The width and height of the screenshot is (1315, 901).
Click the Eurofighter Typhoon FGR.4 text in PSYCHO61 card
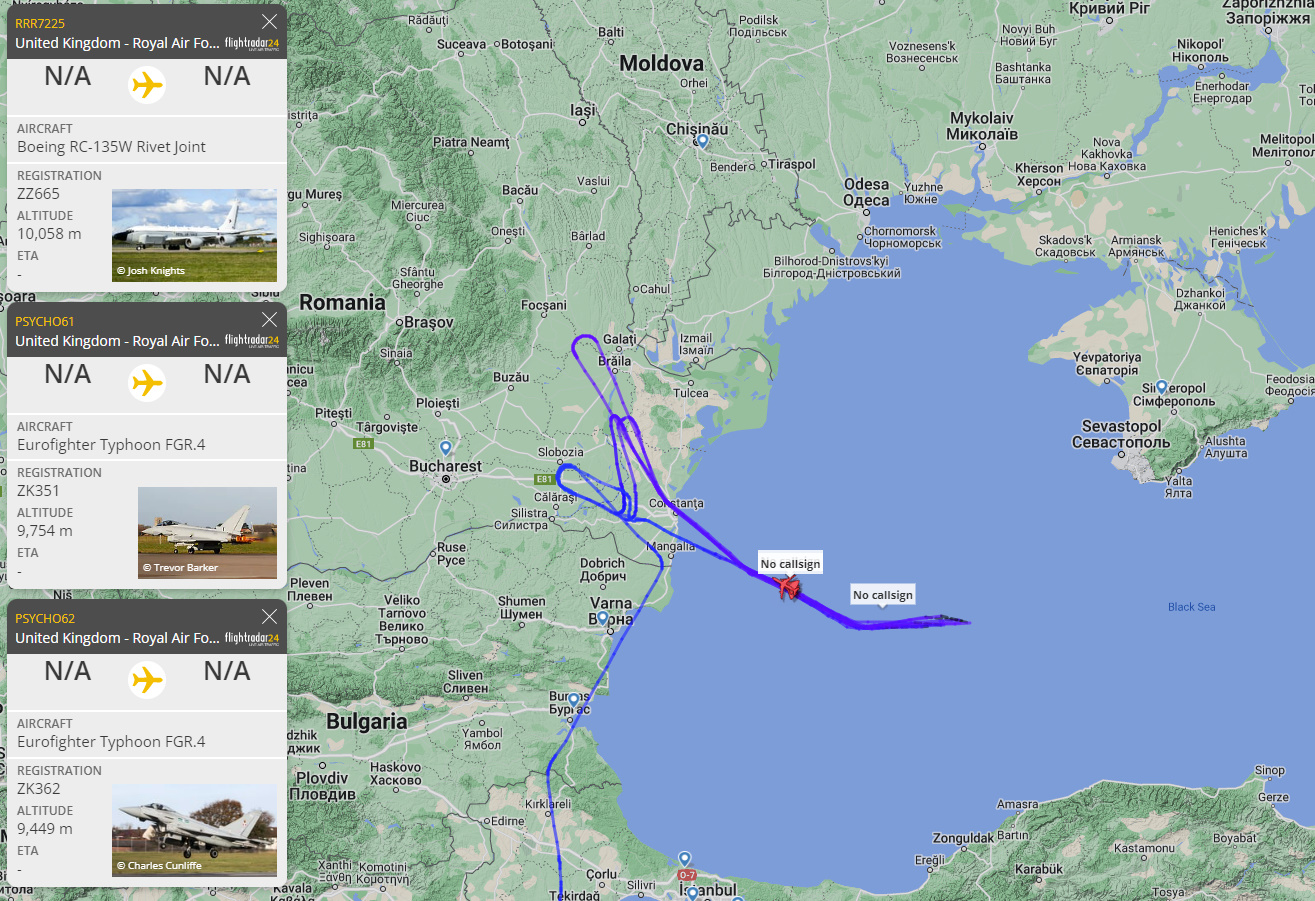(x=111, y=444)
